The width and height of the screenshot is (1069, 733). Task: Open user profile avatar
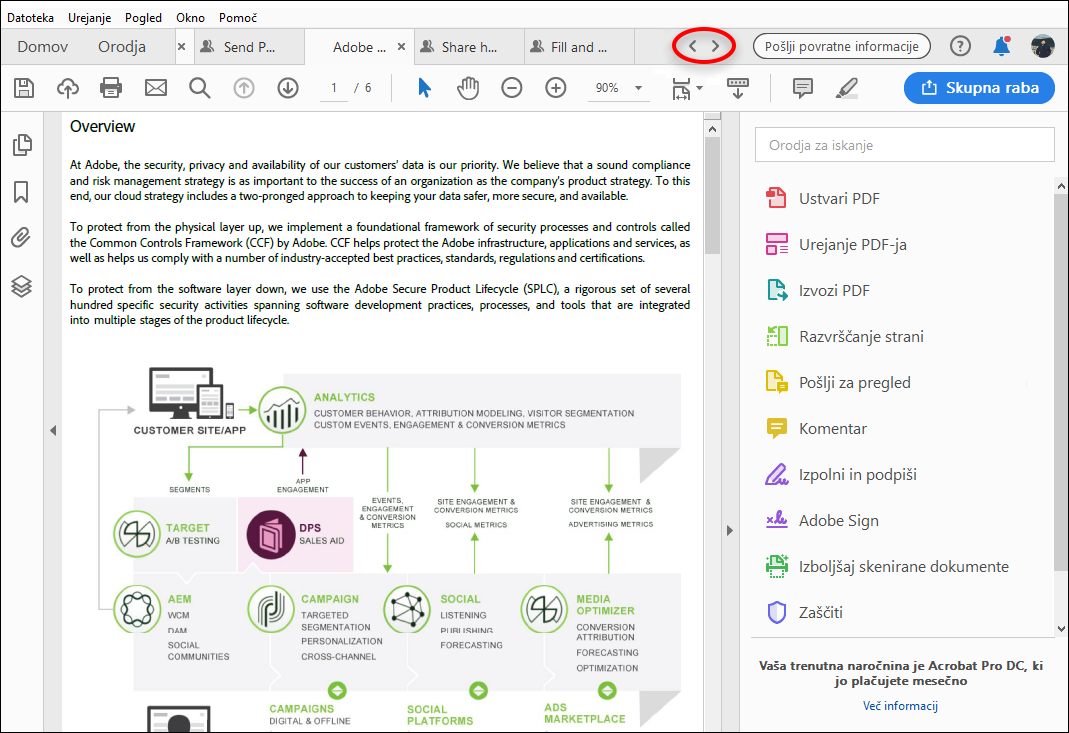(1042, 46)
